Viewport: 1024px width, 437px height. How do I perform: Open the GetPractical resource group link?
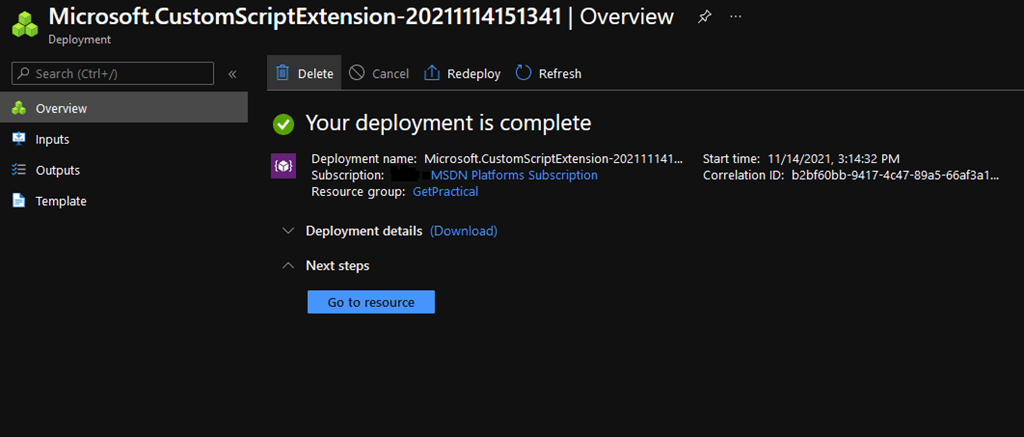pos(445,191)
